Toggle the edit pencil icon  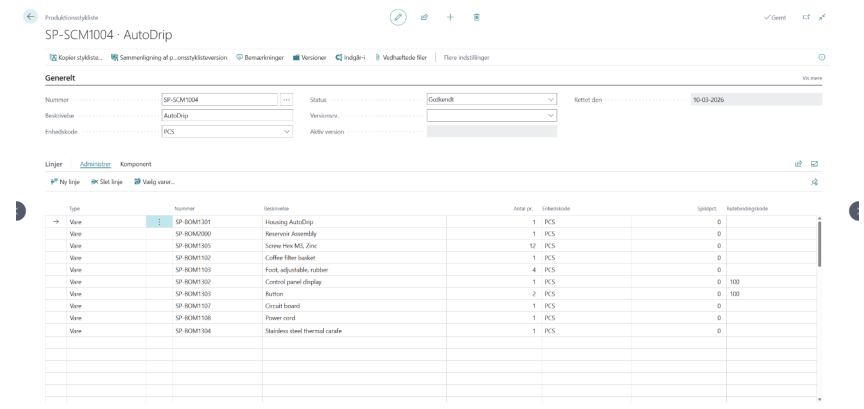tap(398, 17)
